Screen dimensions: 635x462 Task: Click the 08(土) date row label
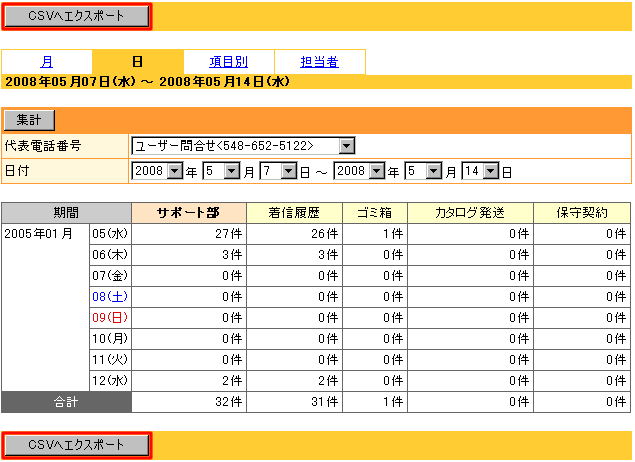click(x=110, y=297)
